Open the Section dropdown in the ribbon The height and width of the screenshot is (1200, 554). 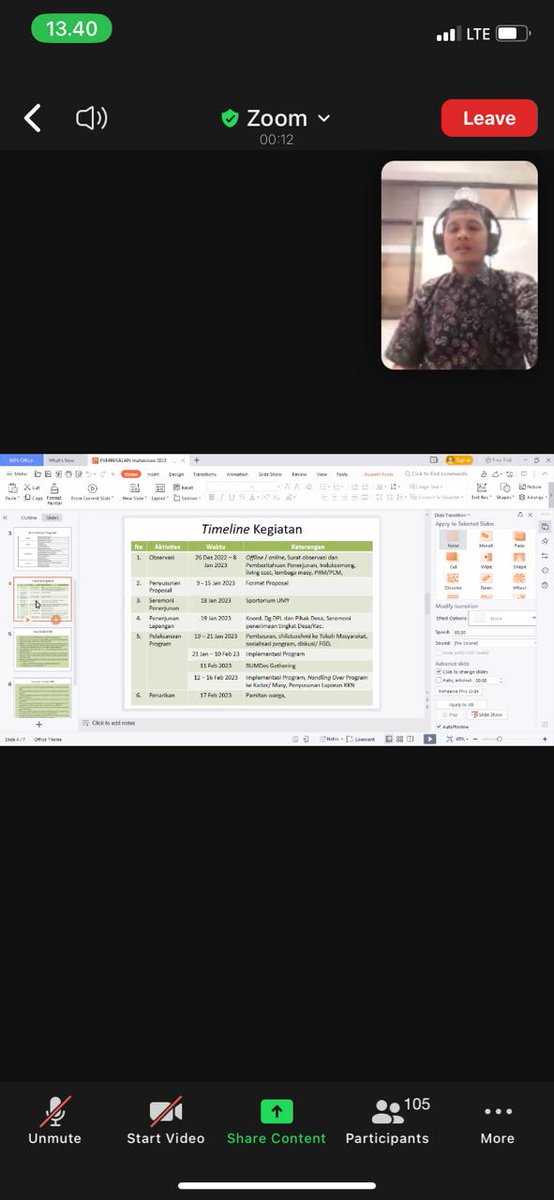tap(186, 497)
